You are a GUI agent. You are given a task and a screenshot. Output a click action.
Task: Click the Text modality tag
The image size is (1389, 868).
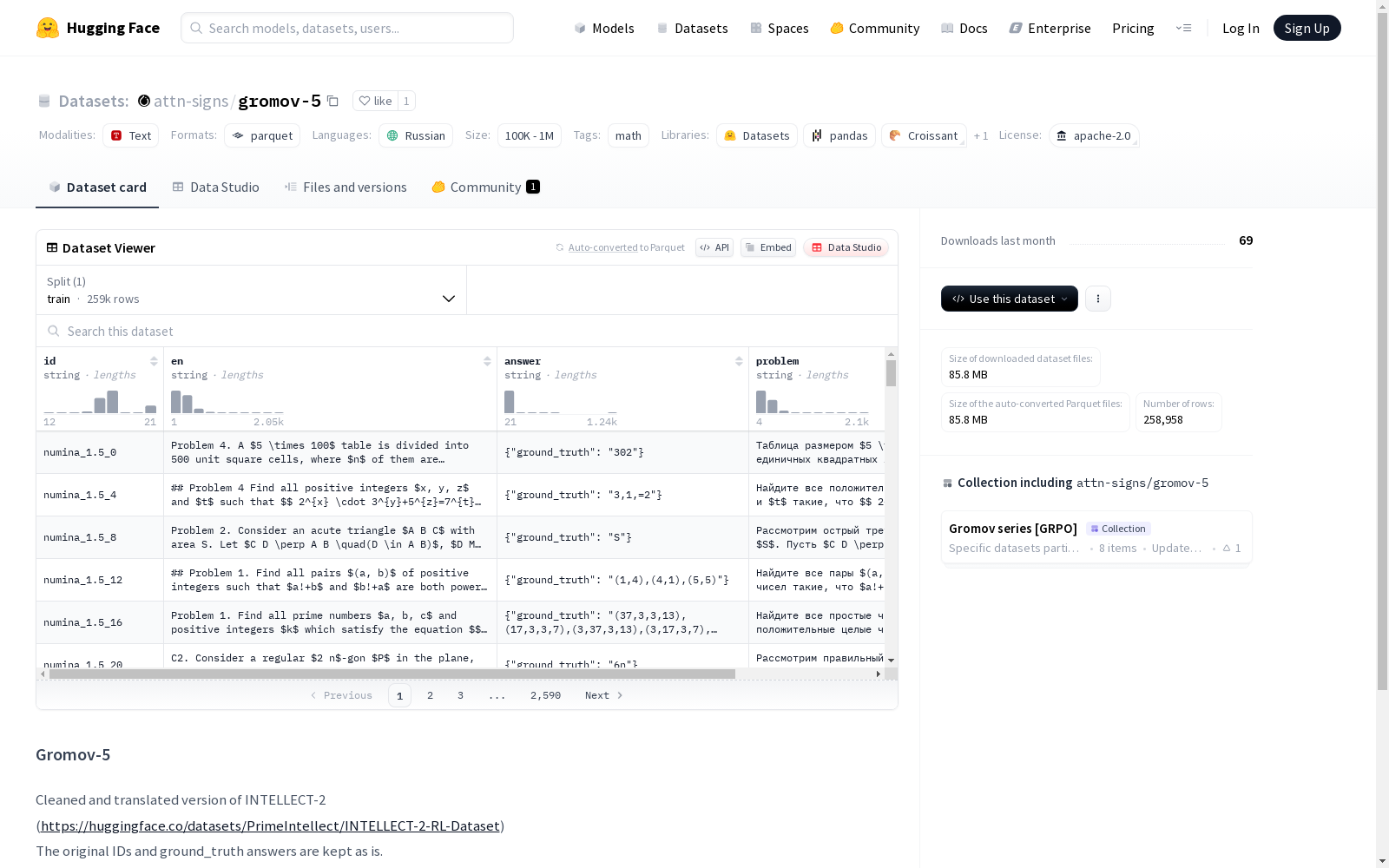coord(131,135)
